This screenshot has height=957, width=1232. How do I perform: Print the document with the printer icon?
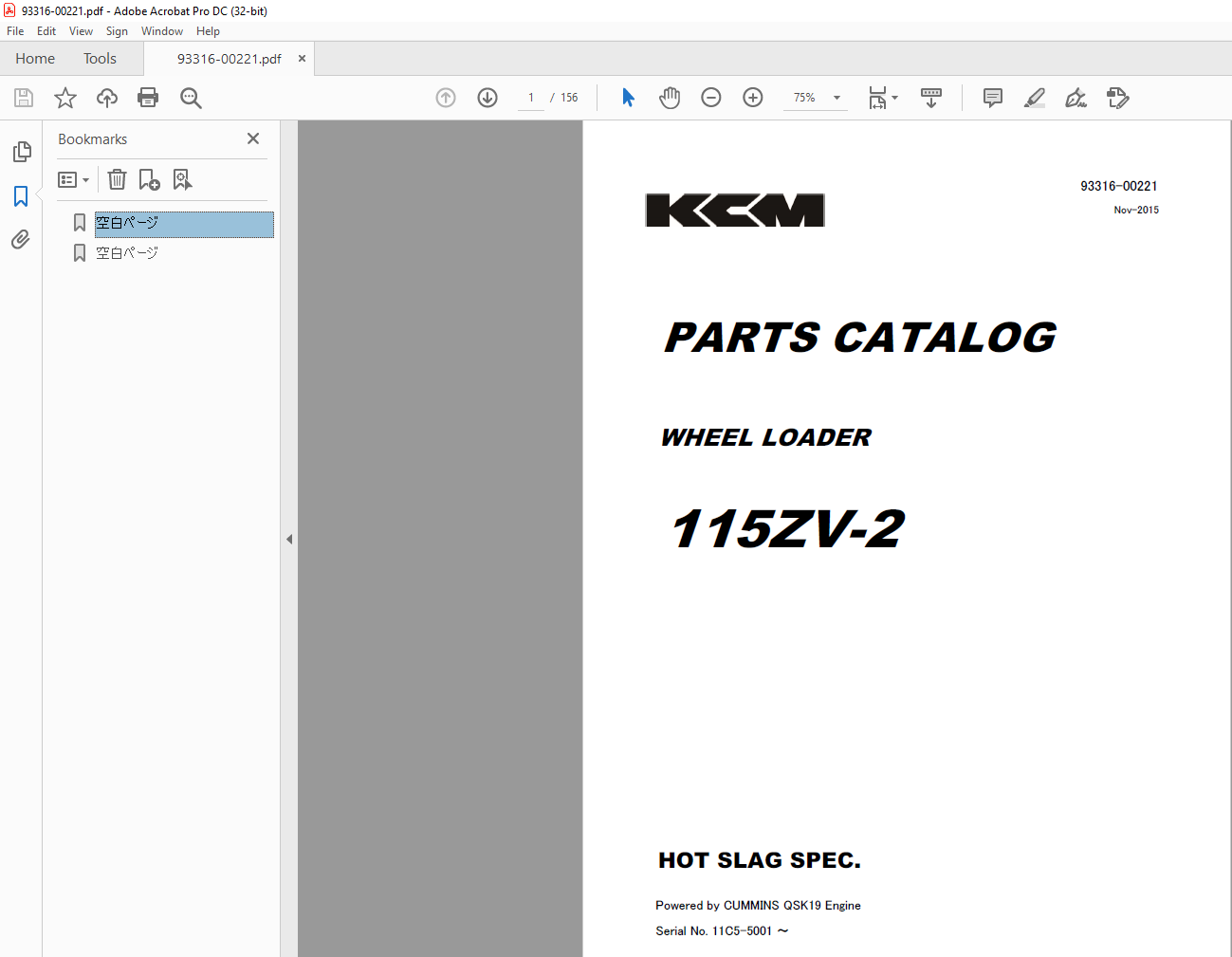pos(148,98)
